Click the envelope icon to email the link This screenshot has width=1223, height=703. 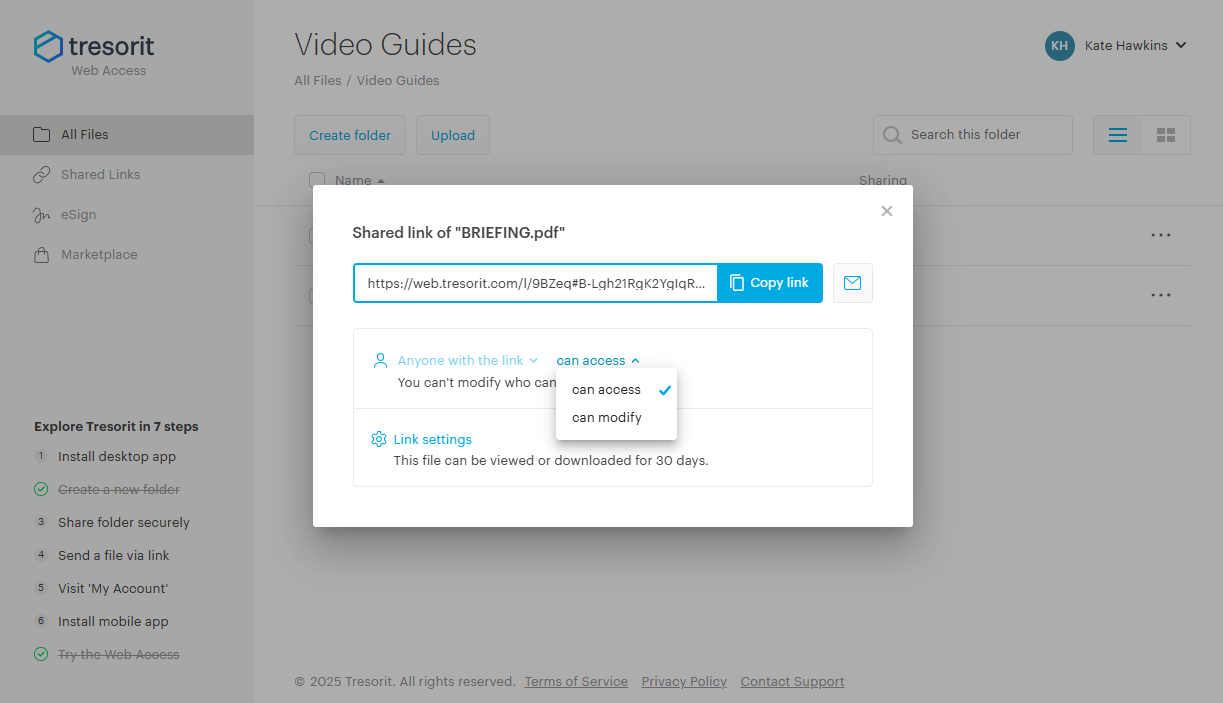click(852, 283)
